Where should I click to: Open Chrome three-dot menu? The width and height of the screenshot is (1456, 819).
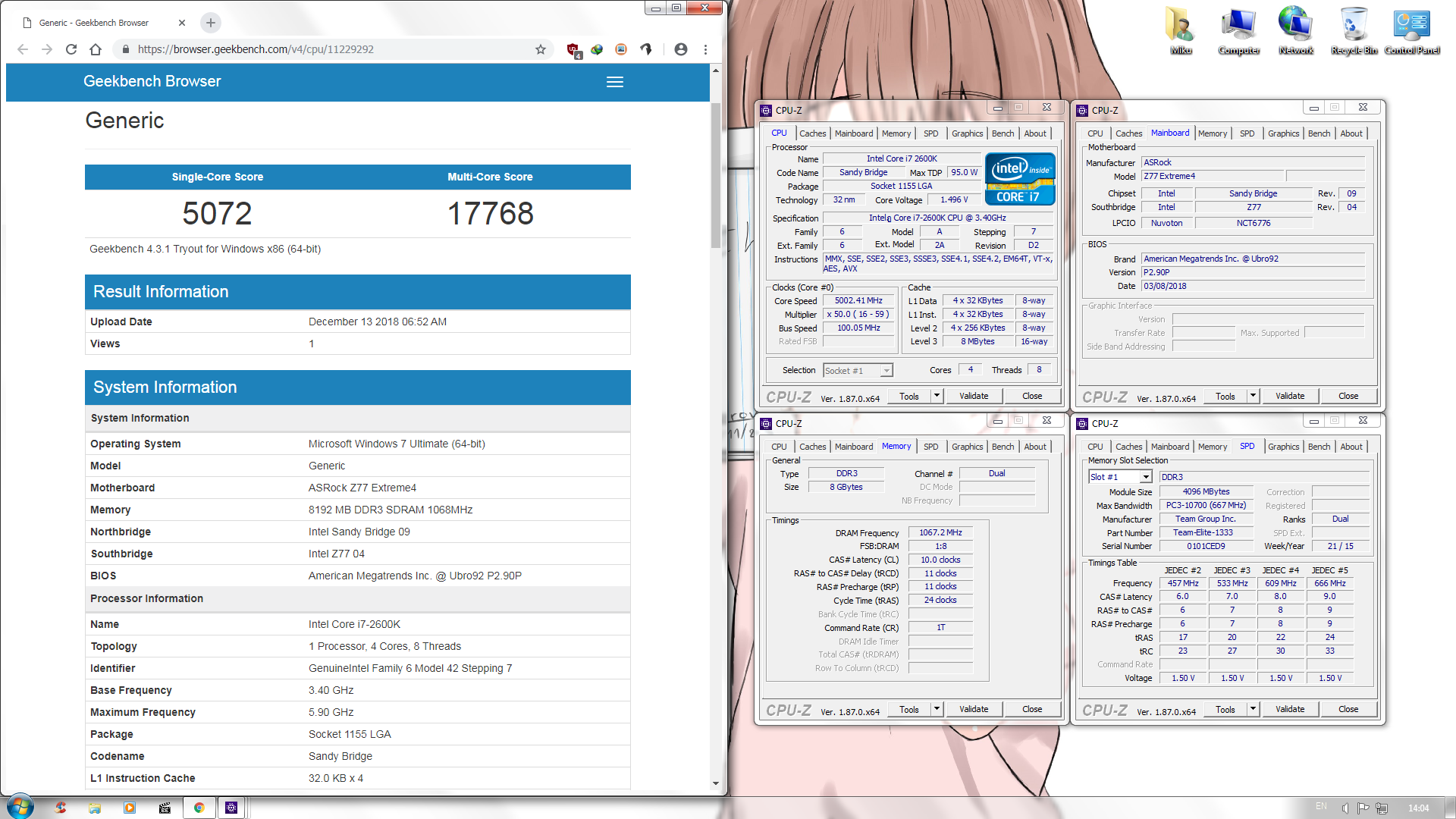pos(705,49)
